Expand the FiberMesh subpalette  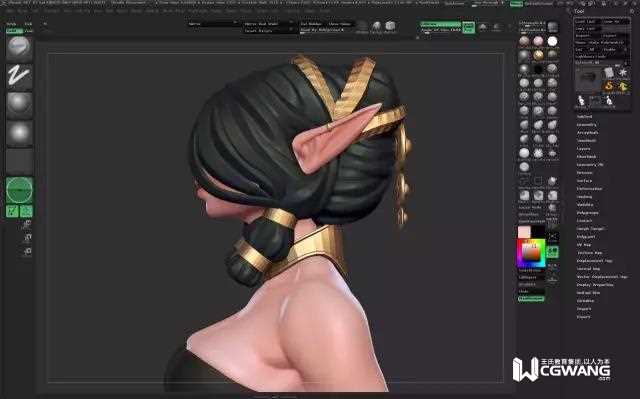(x=587, y=157)
